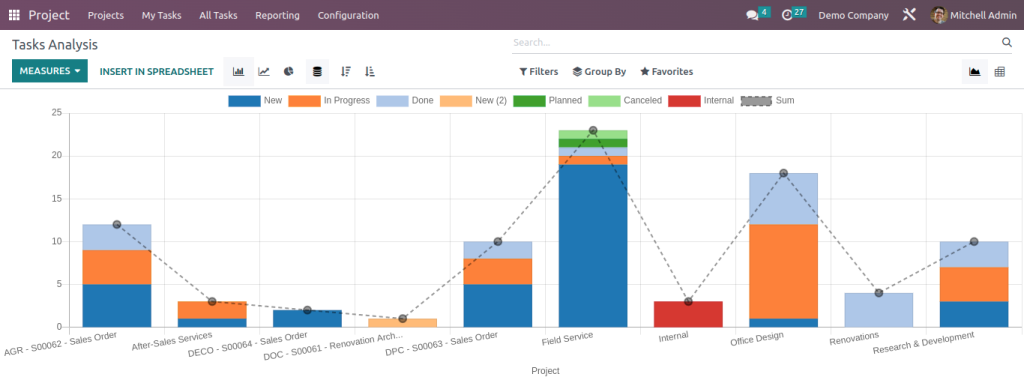This screenshot has height=380, width=1024.
Task: Click the After-Sales Services axis label
Action: tap(172, 341)
